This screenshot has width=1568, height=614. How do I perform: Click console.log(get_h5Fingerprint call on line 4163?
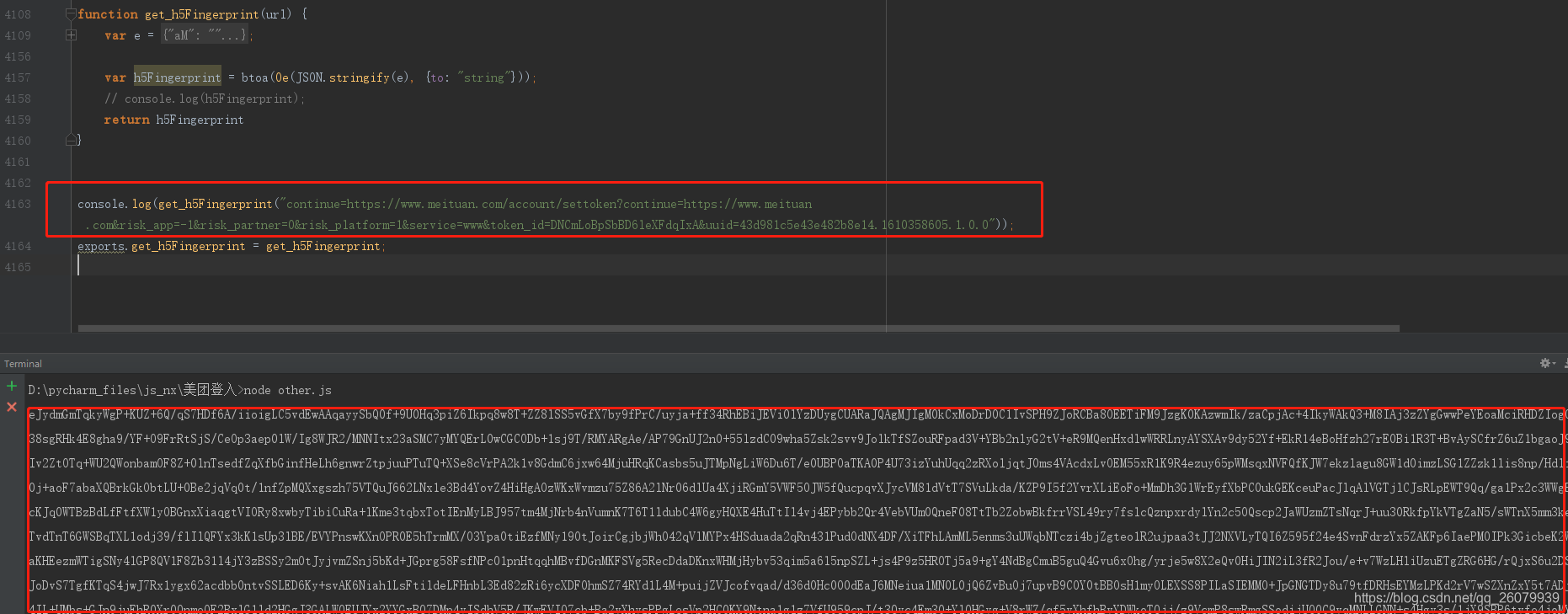175,204
